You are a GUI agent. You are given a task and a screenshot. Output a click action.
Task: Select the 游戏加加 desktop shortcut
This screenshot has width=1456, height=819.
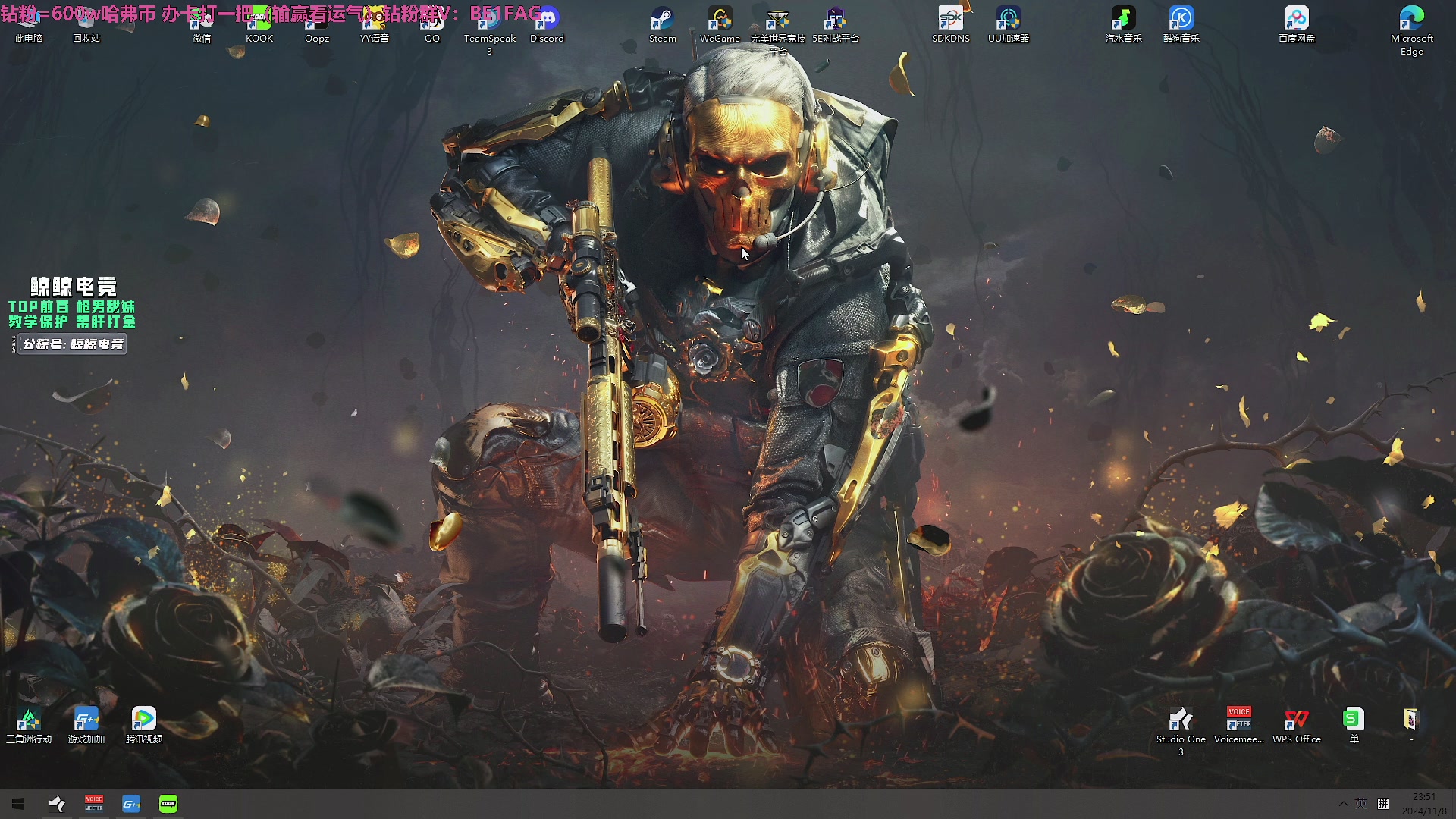(x=86, y=725)
